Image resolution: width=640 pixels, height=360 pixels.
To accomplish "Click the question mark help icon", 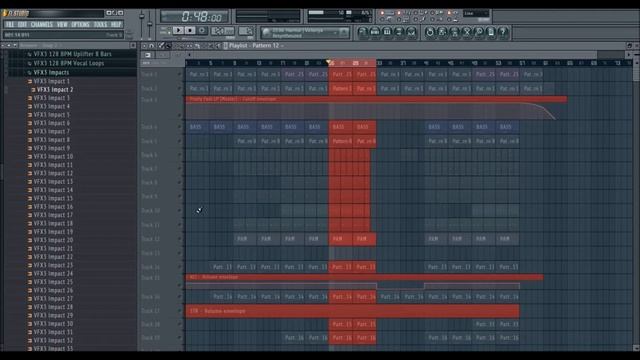I will coord(503,32).
